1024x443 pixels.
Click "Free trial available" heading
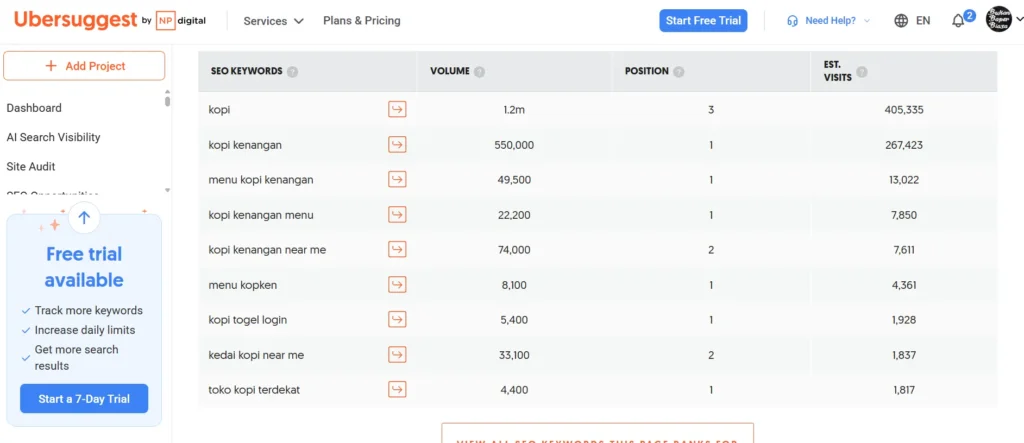[84, 267]
